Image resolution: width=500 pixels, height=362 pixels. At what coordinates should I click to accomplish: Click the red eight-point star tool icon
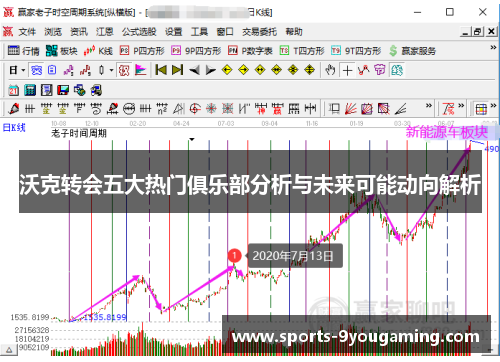click(211, 109)
